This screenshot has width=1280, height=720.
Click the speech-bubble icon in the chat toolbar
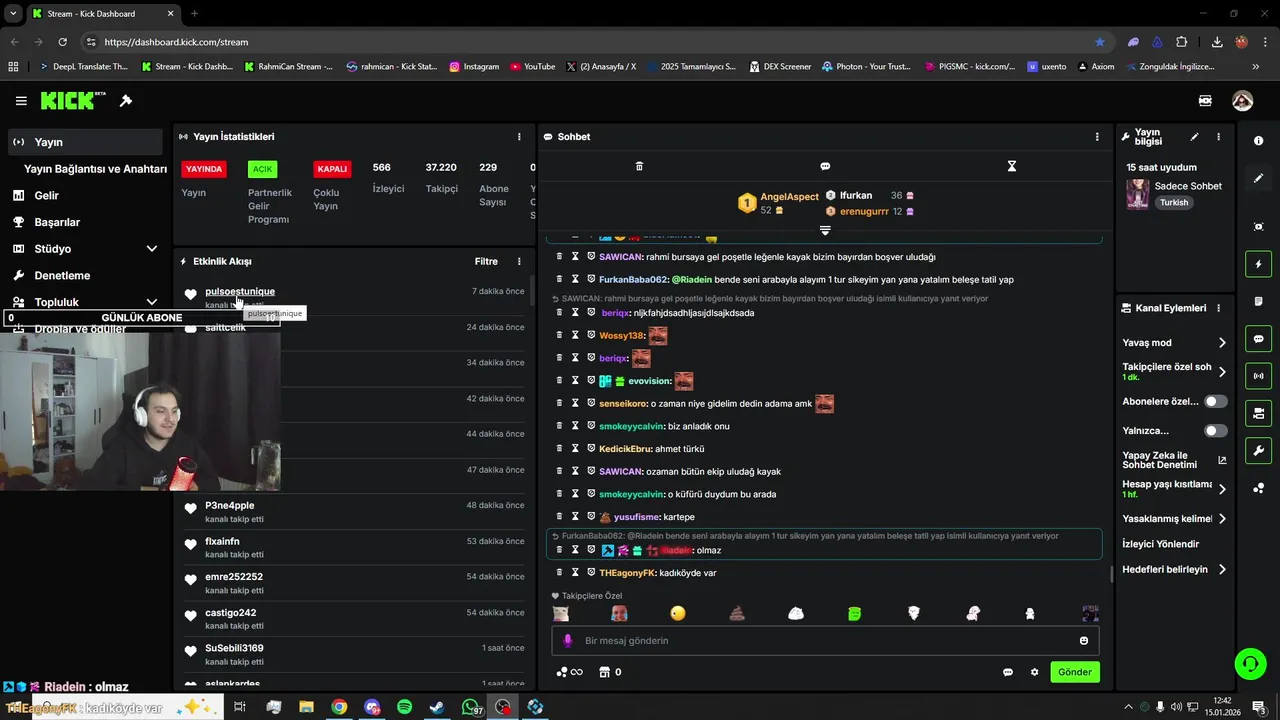(825, 166)
